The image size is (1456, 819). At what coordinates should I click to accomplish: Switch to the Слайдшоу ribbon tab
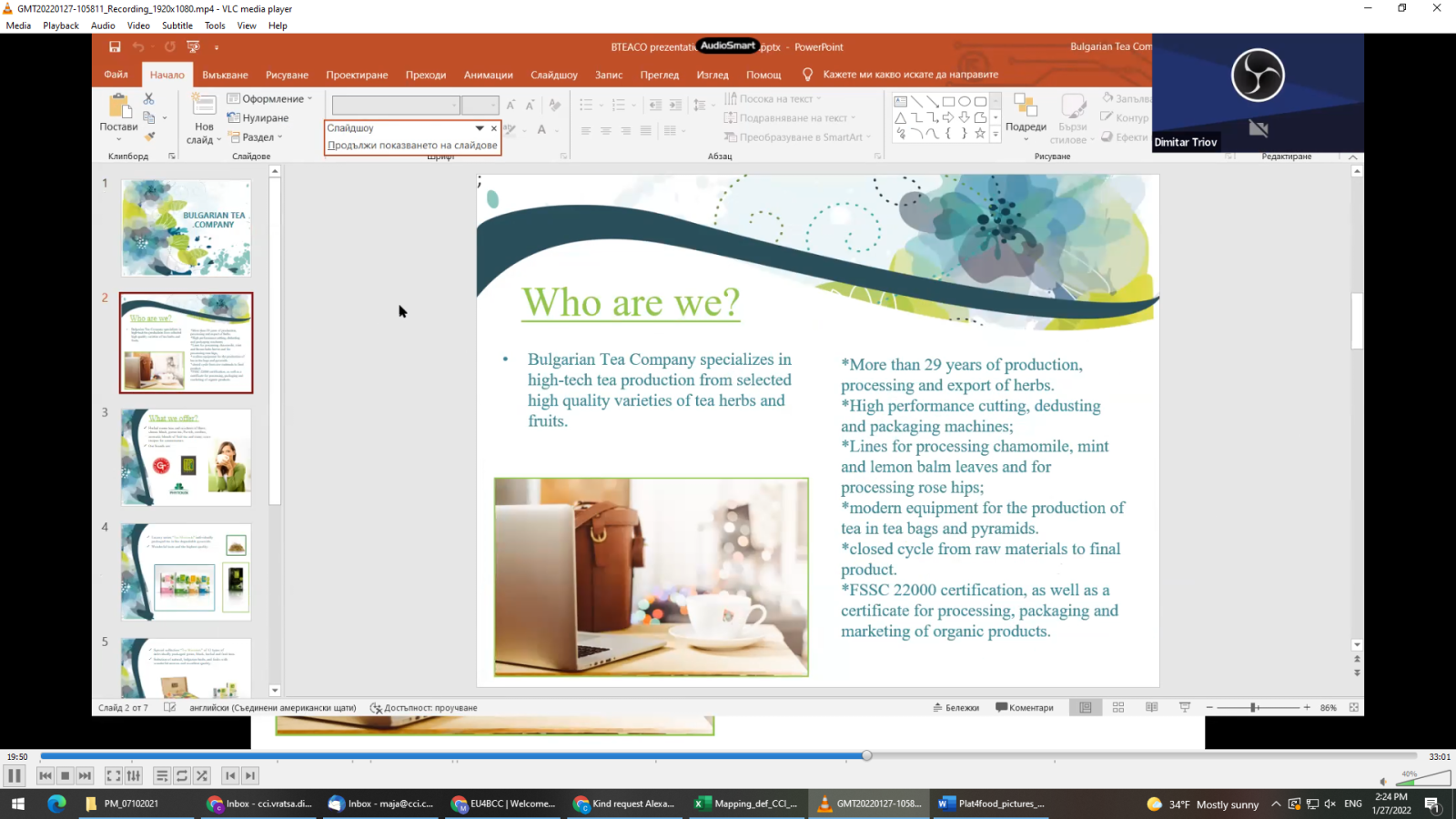tap(554, 75)
